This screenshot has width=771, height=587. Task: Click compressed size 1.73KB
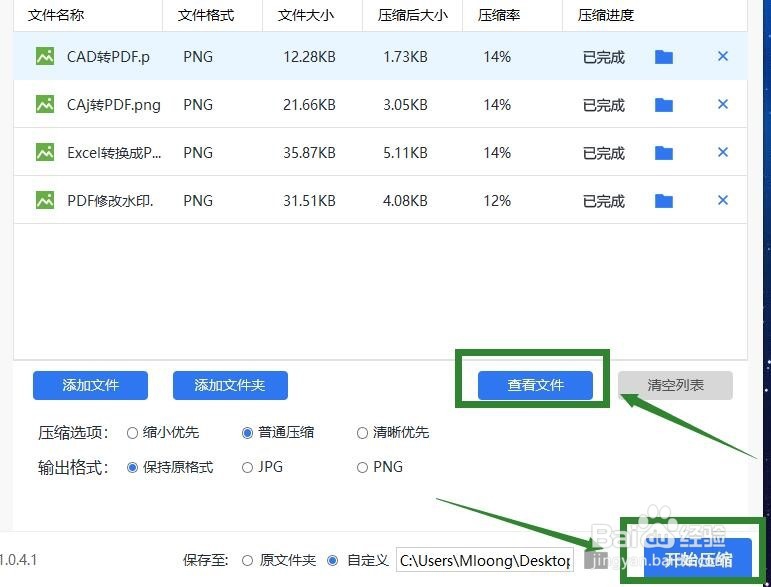click(x=405, y=57)
